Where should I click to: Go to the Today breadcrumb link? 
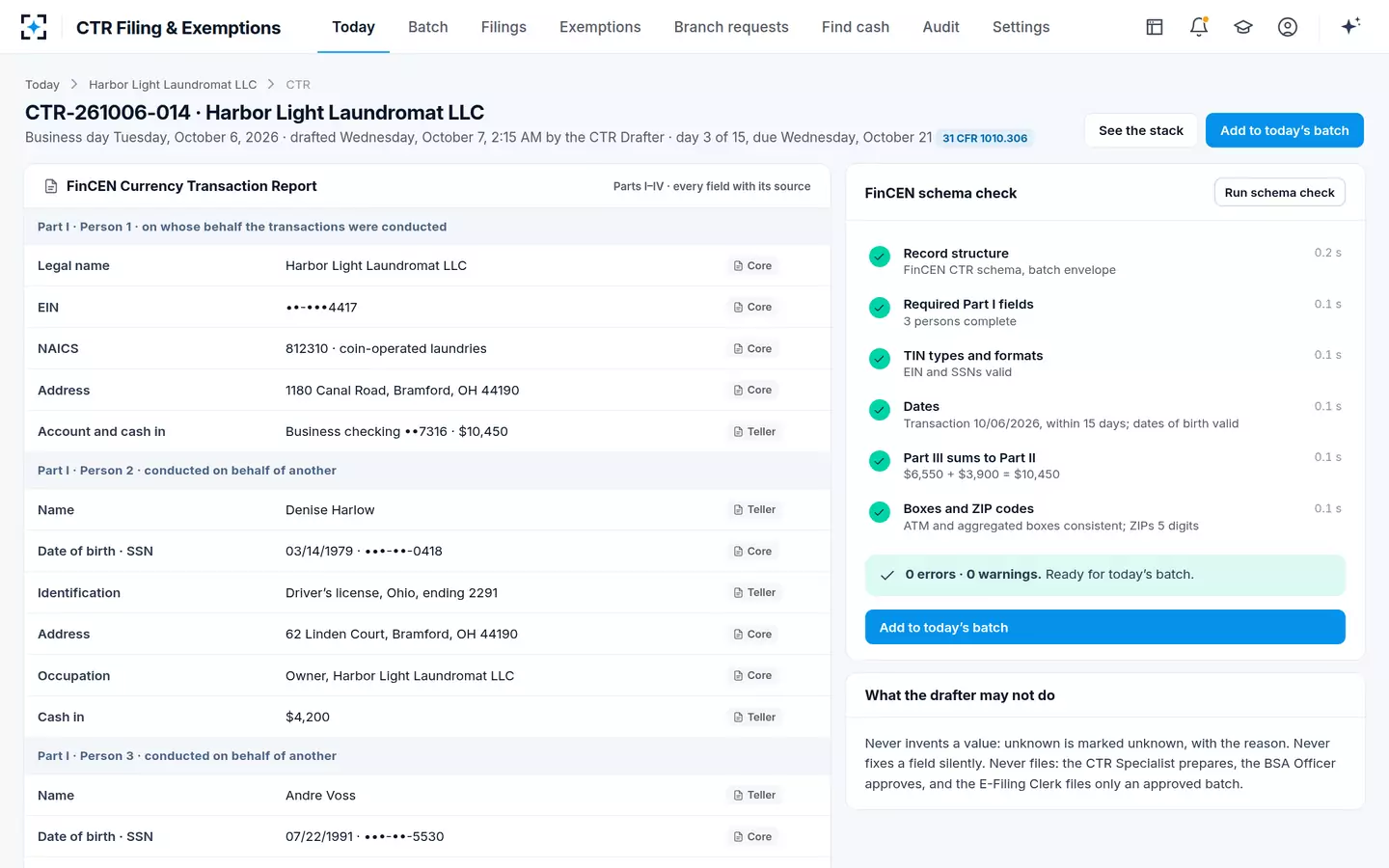pyautogui.click(x=42, y=85)
